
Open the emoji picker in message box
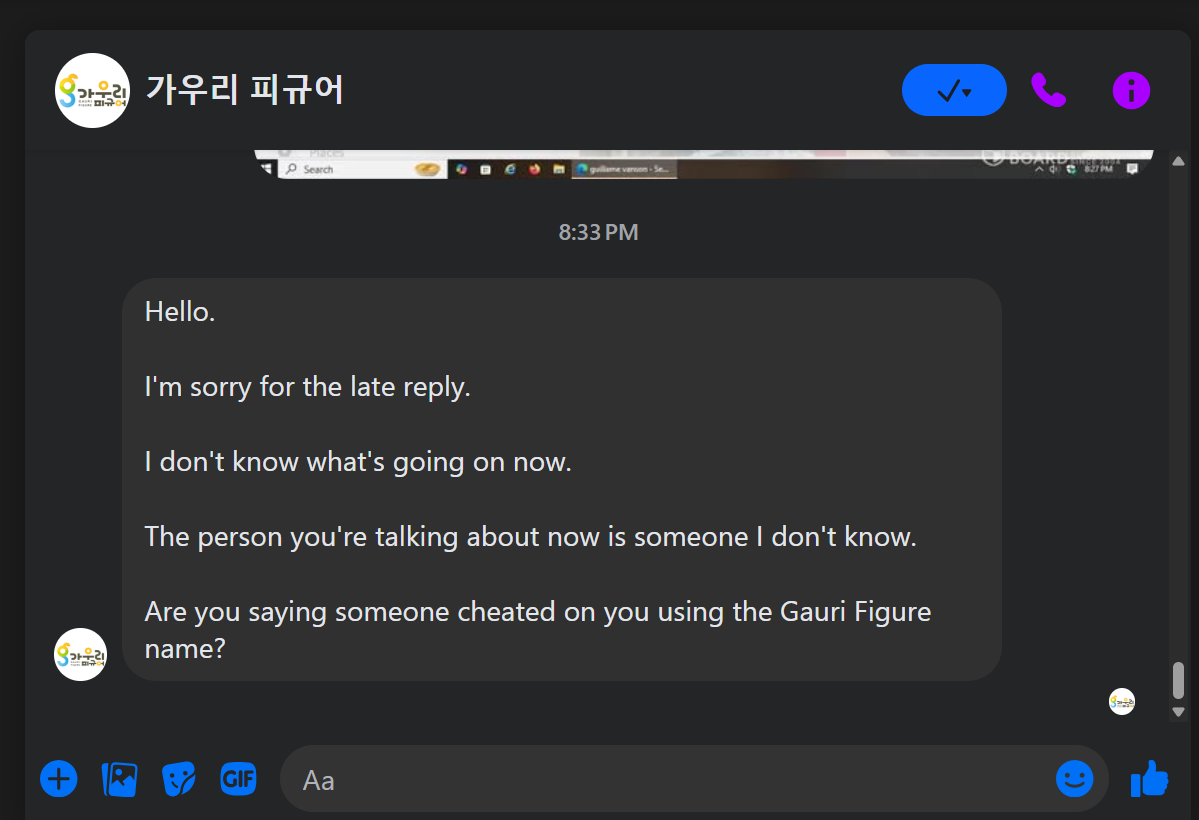pyautogui.click(x=1074, y=779)
